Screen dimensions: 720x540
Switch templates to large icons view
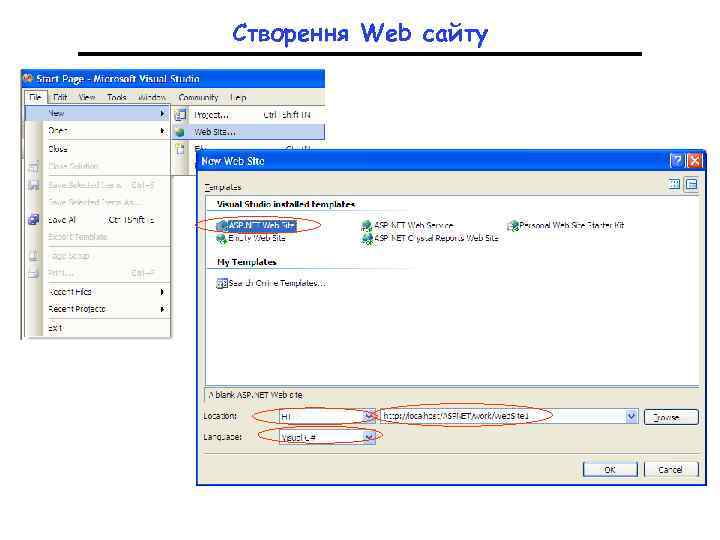pos(674,185)
